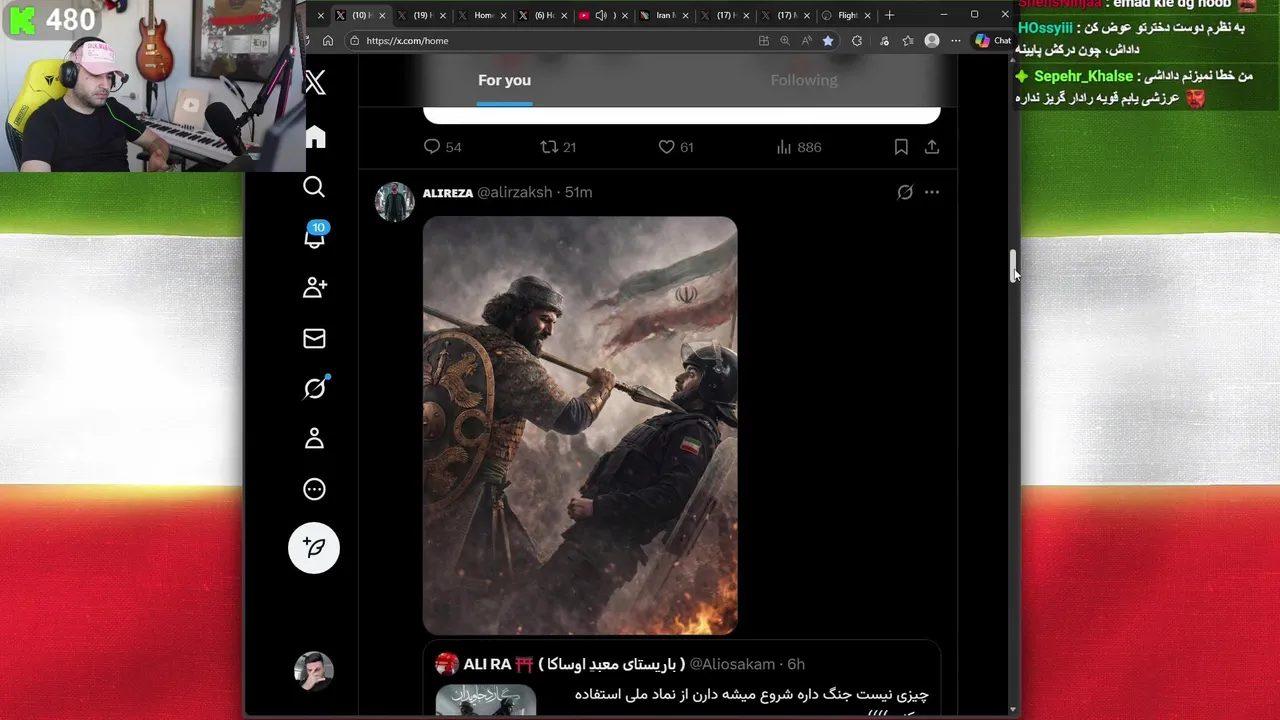1280x720 pixels.
Task: Toggle favorite star for this page
Action: point(828,41)
